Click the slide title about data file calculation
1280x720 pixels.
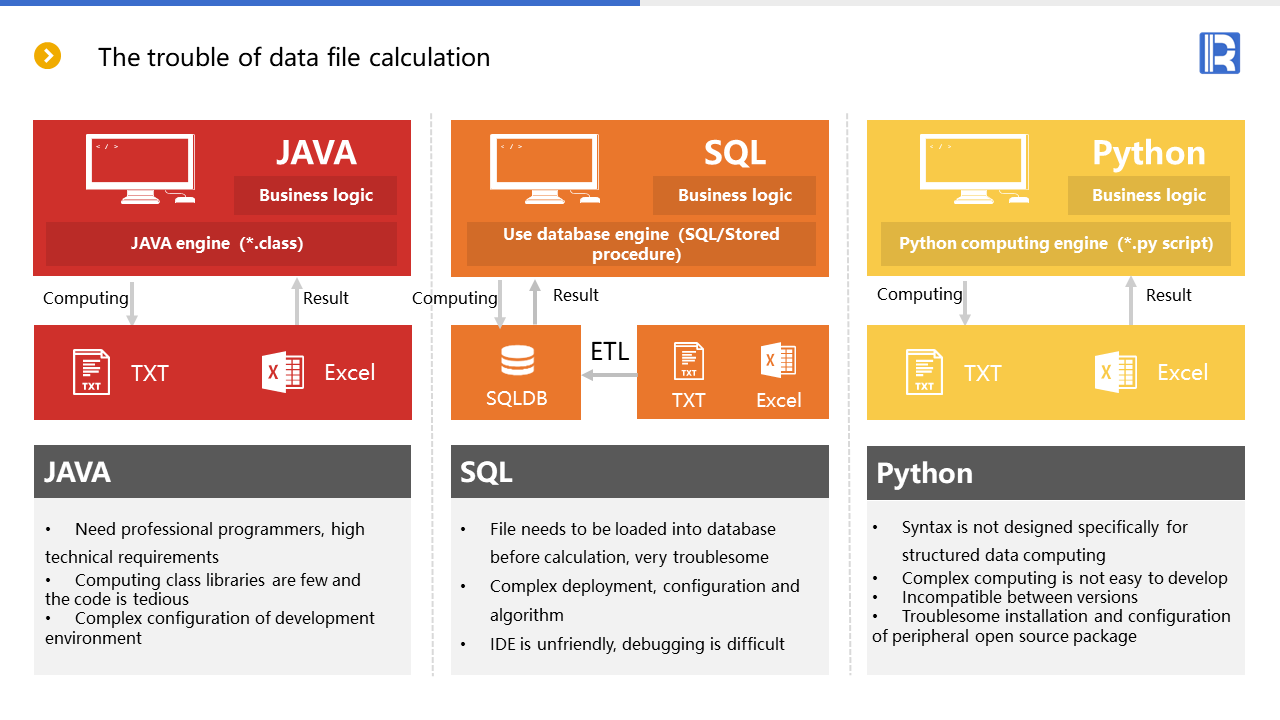pos(294,57)
